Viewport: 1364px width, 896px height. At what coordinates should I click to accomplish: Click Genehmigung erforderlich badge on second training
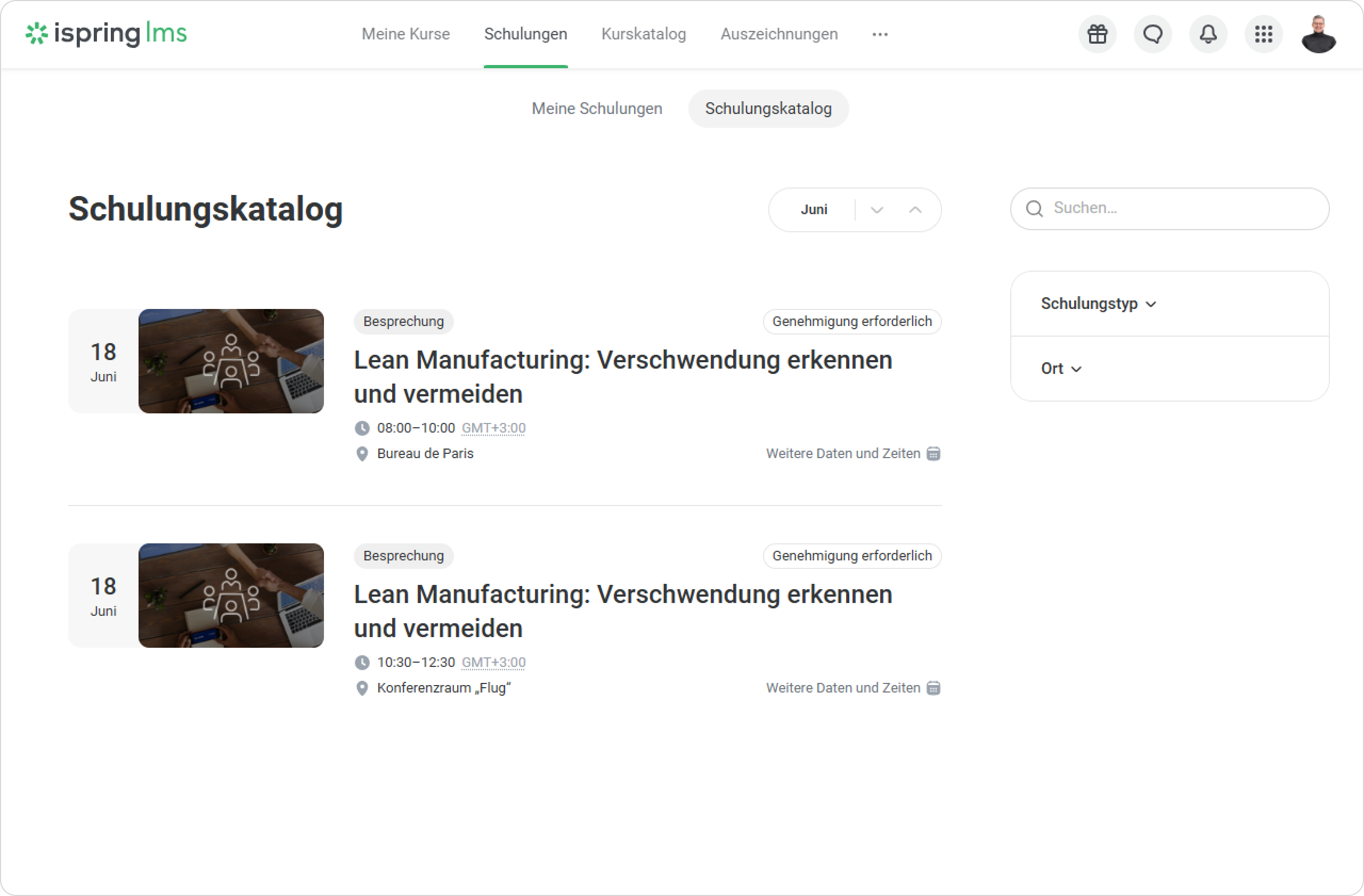click(x=851, y=556)
